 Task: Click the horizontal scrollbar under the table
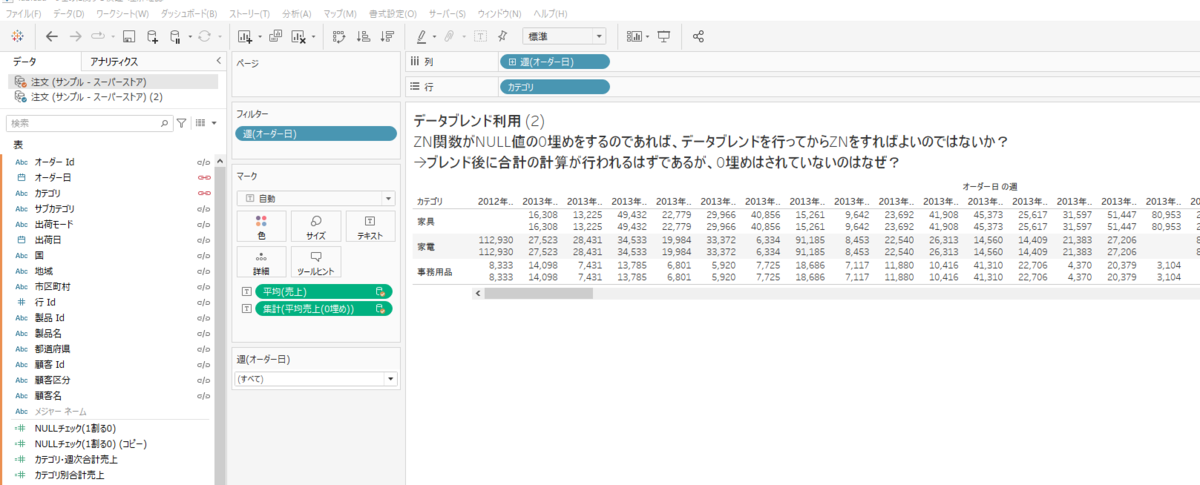tap(538, 293)
